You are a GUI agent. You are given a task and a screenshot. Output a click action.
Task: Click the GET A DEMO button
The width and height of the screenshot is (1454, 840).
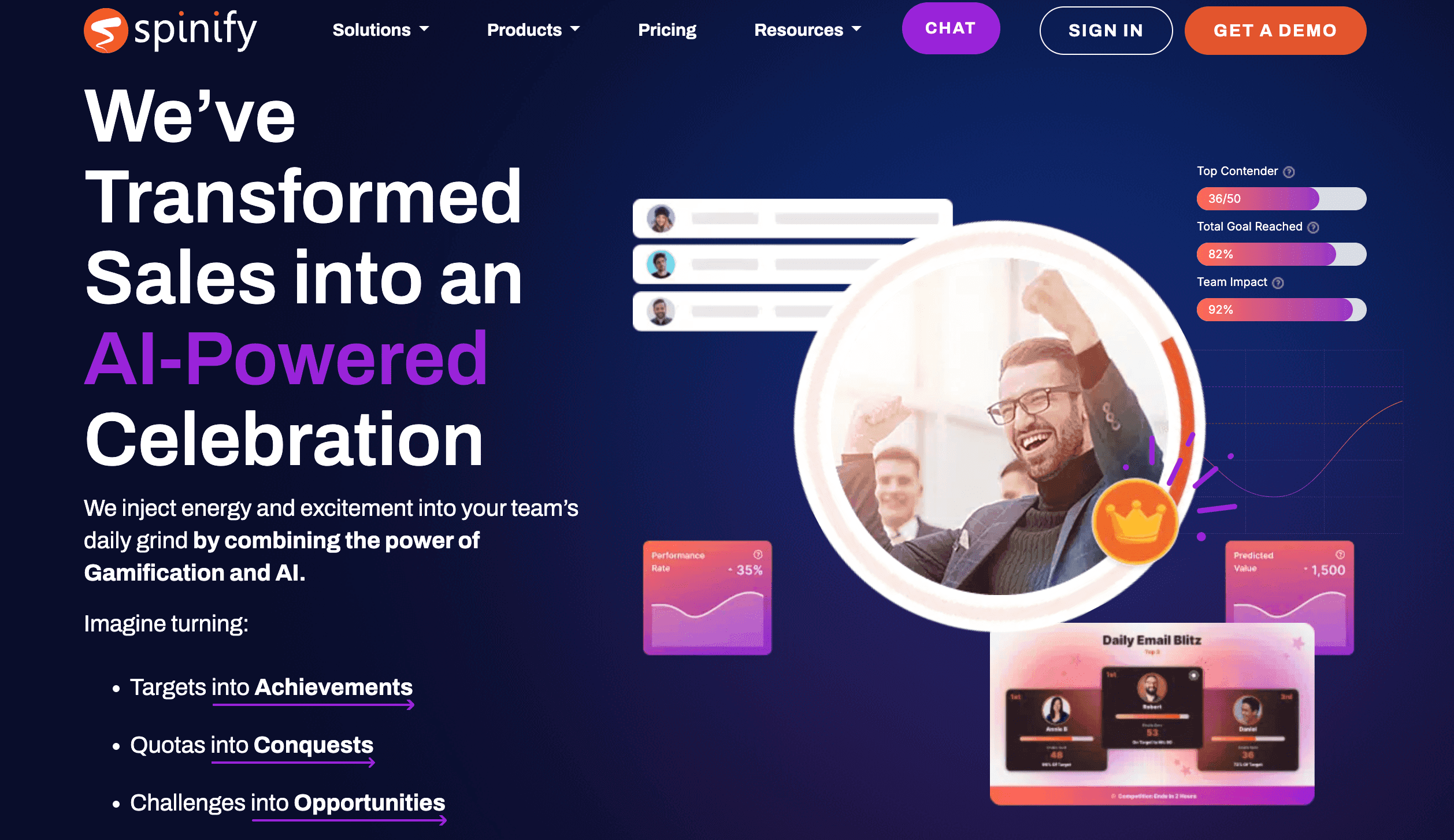(1275, 30)
